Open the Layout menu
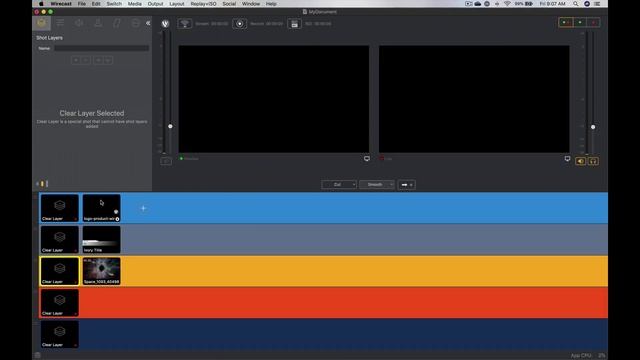 [x=177, y=4]
